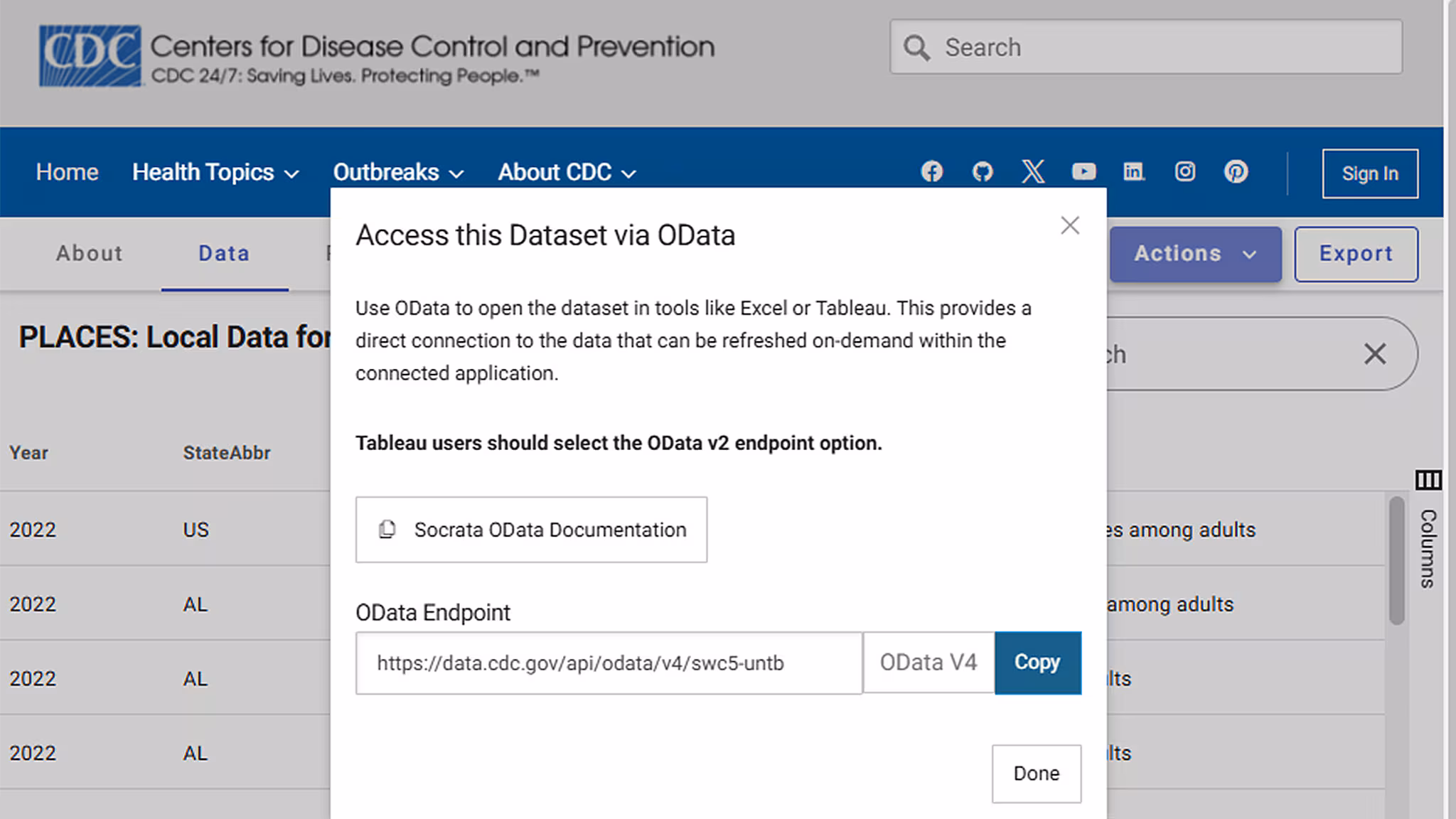Open CDC X (Twitter) icon
The width and height of the screenshot is (1456, 819).
click(1033, 171)
